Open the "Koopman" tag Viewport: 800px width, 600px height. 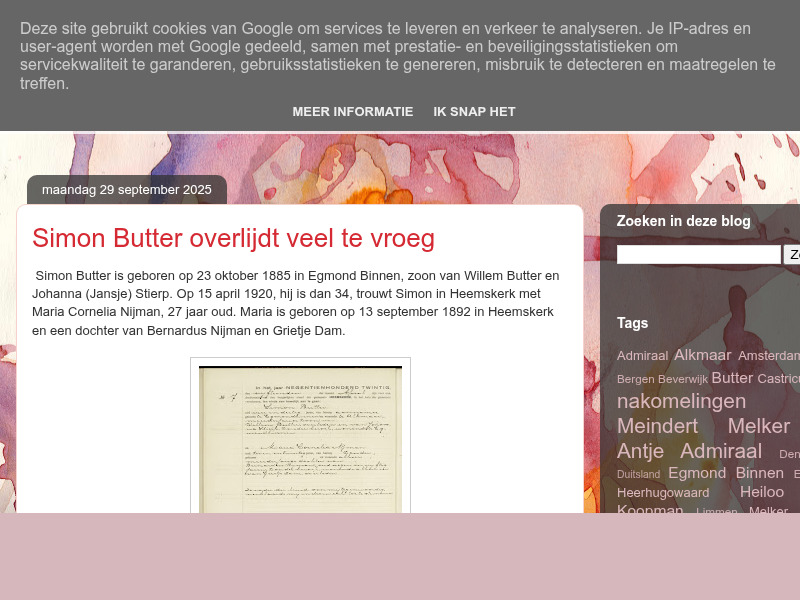tap(650, 510)
